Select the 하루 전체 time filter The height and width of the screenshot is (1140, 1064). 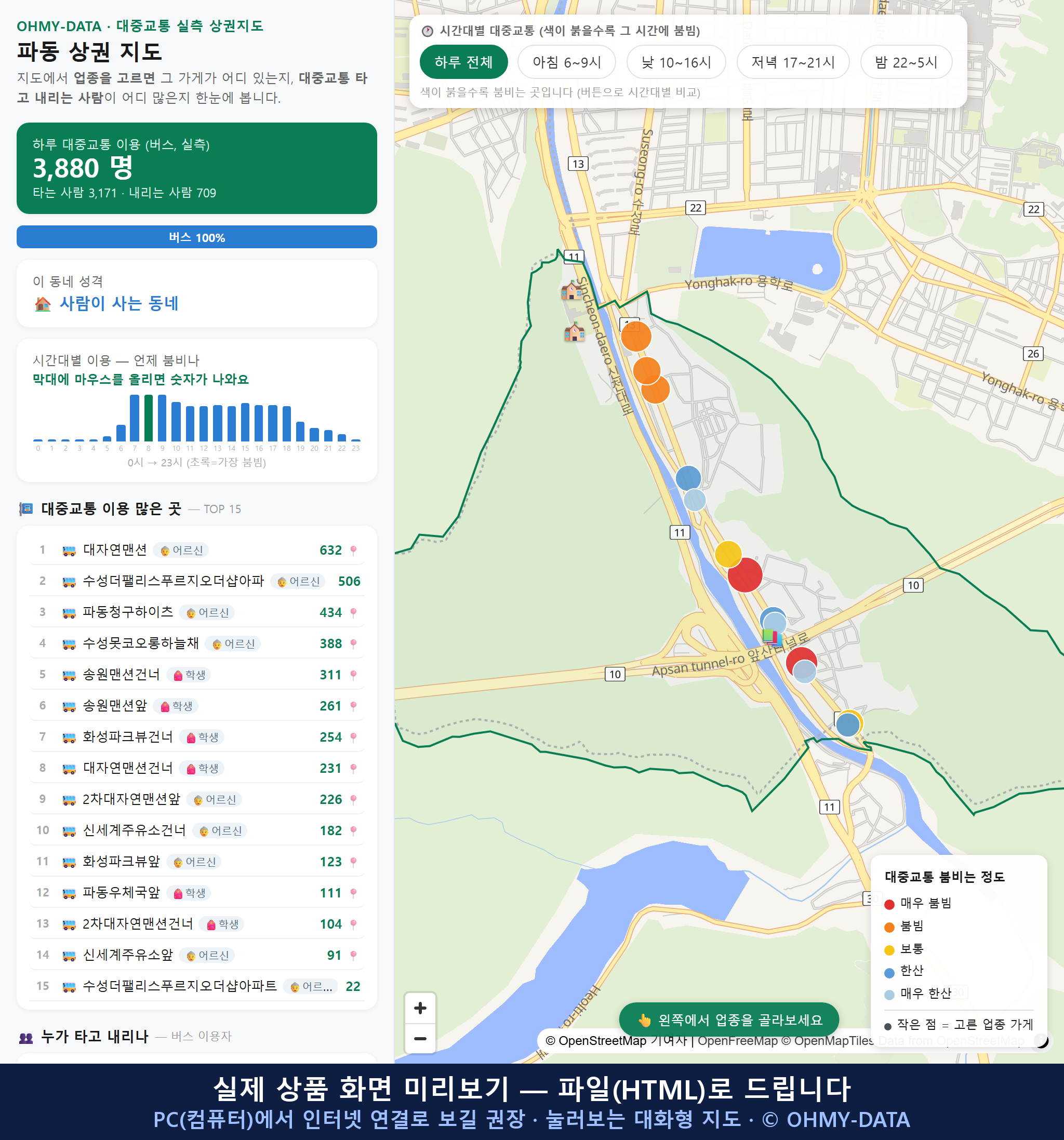tap(463, 62)
